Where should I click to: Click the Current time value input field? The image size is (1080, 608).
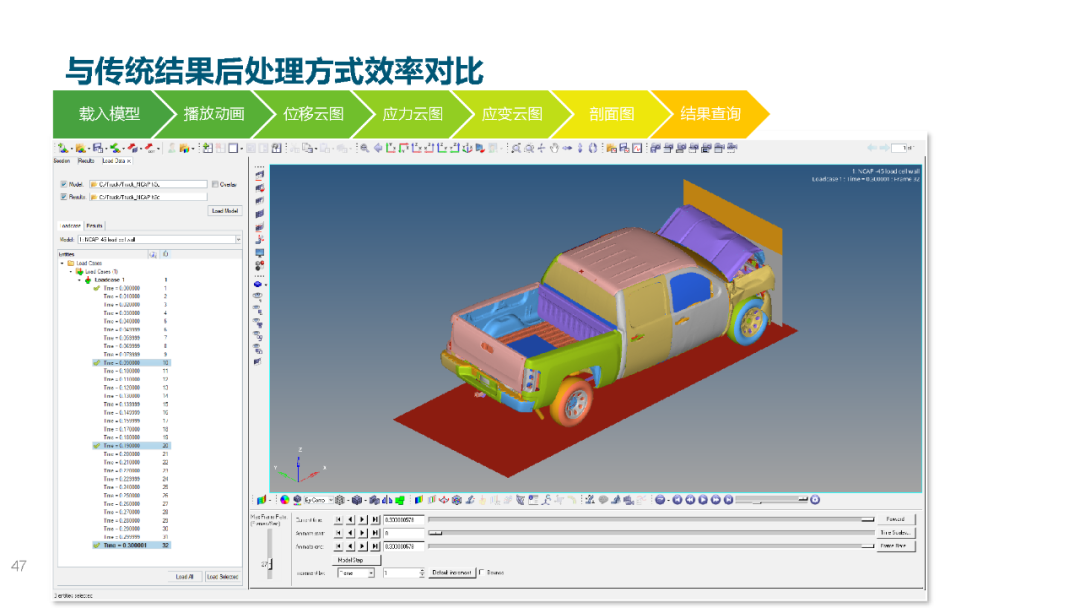click(x=404, y=519)
